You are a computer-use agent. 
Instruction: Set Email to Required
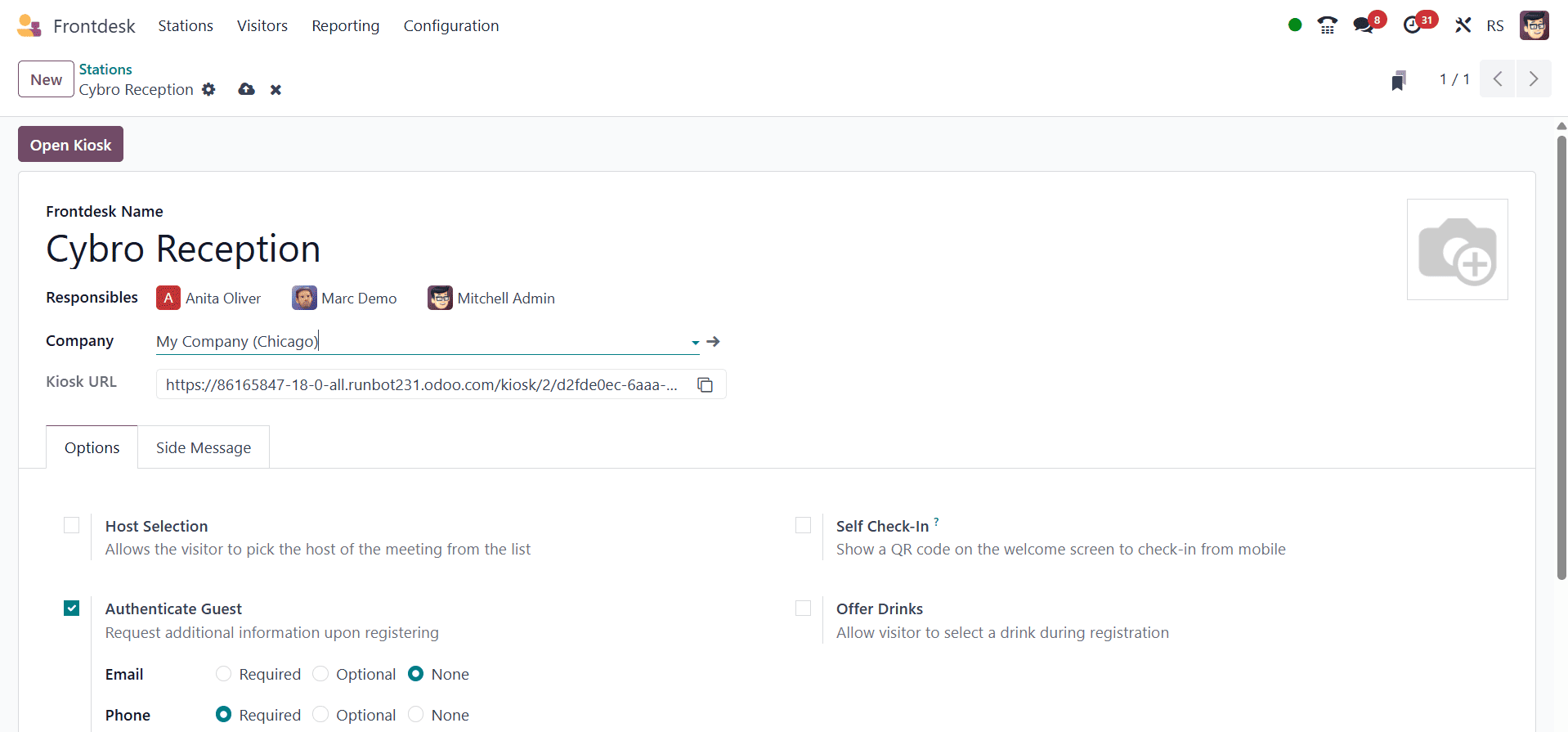click(x=224, y=674)
